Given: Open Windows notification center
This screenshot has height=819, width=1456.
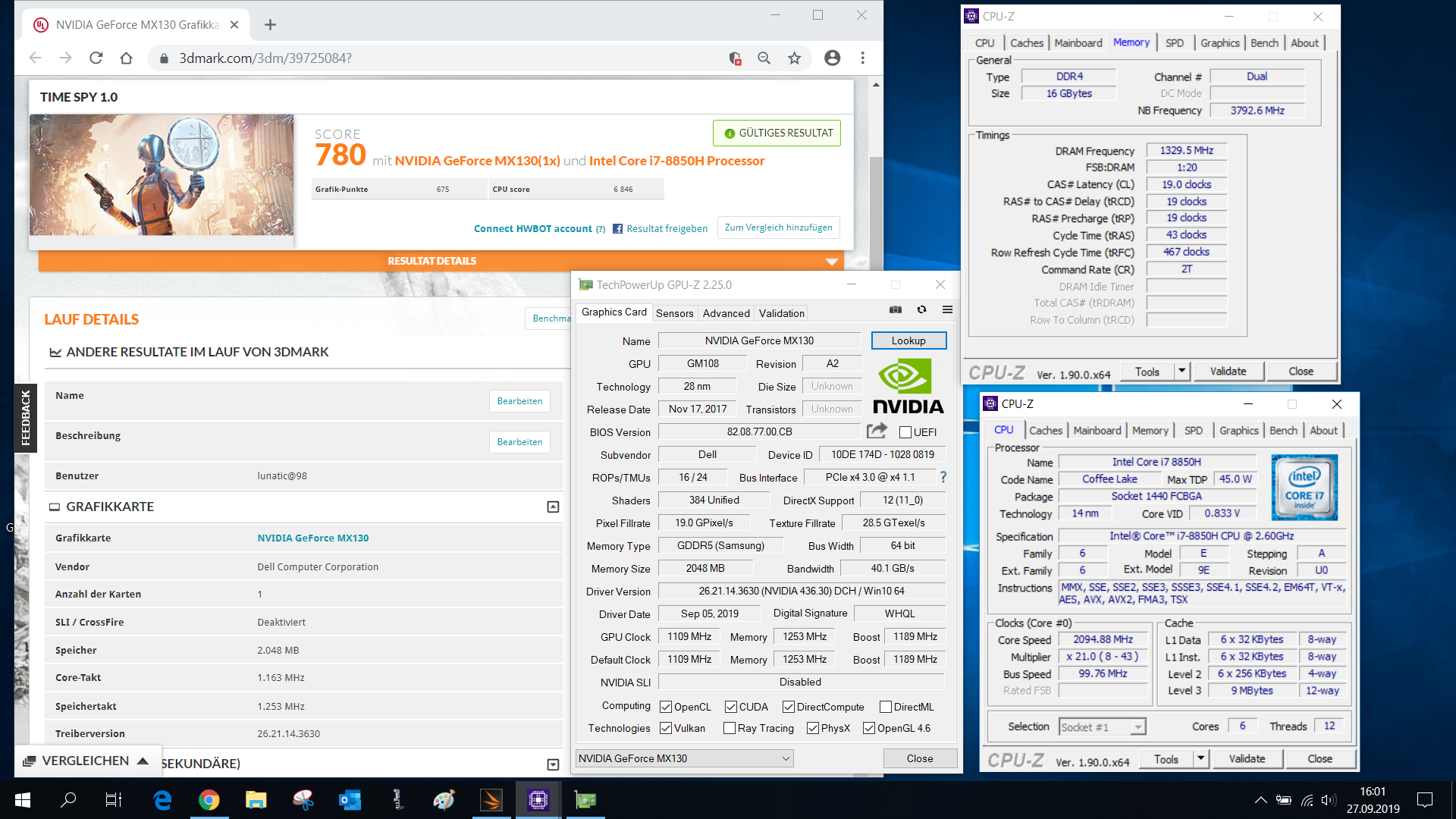Looking at the screenshot, I should [1425, 799].
